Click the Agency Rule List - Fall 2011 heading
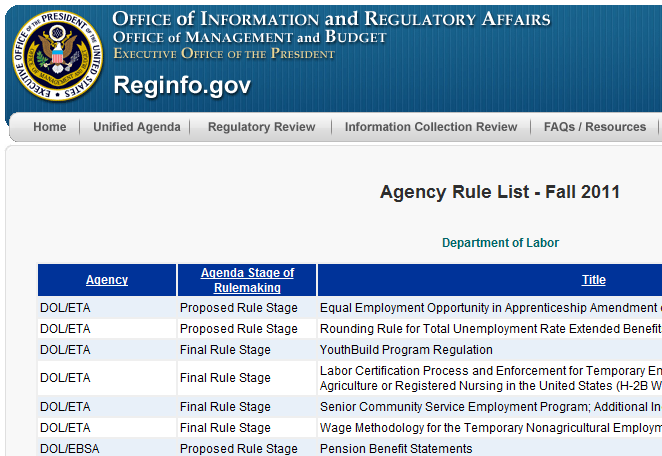This screenshot has width=662, height=456. pyautogui.click(x=500, y=192)
